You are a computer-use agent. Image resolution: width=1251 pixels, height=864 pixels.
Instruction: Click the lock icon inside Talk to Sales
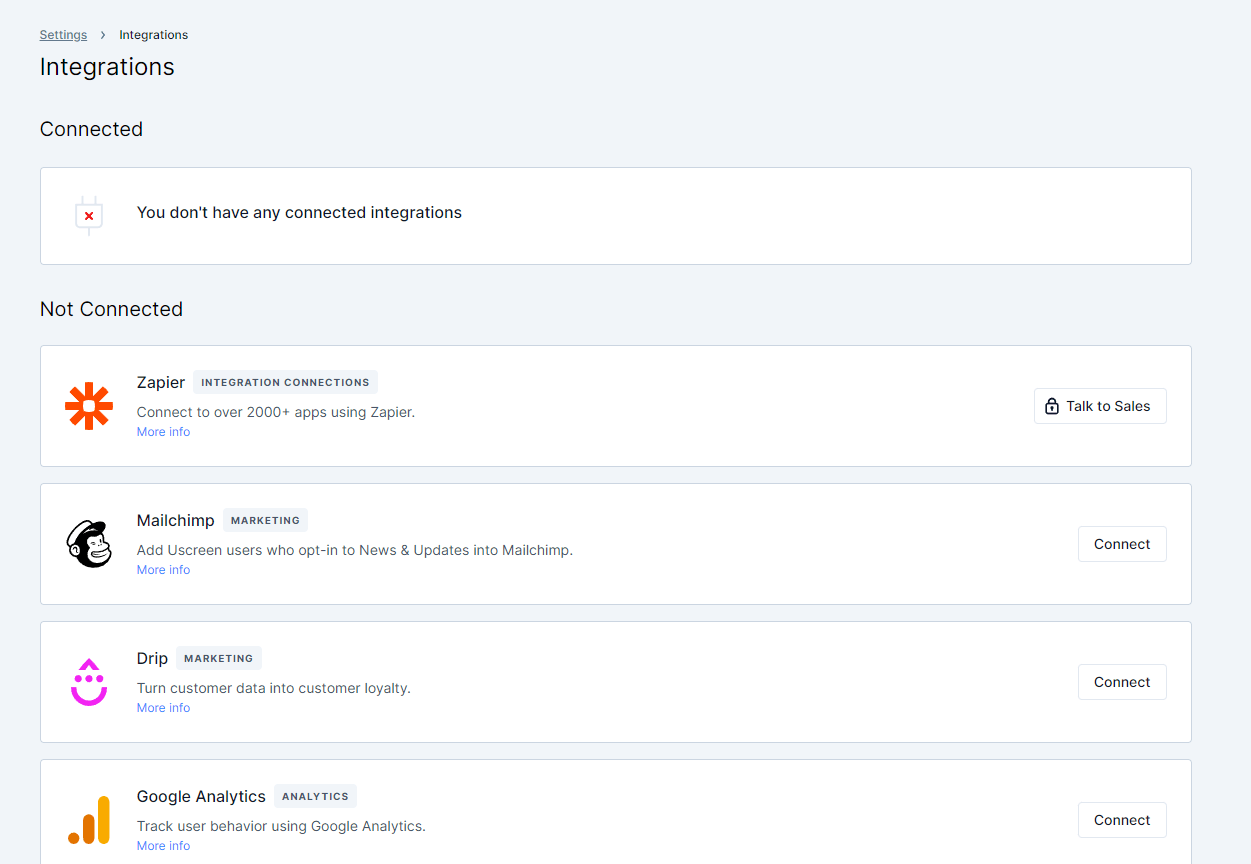[x=1051, y=406]
